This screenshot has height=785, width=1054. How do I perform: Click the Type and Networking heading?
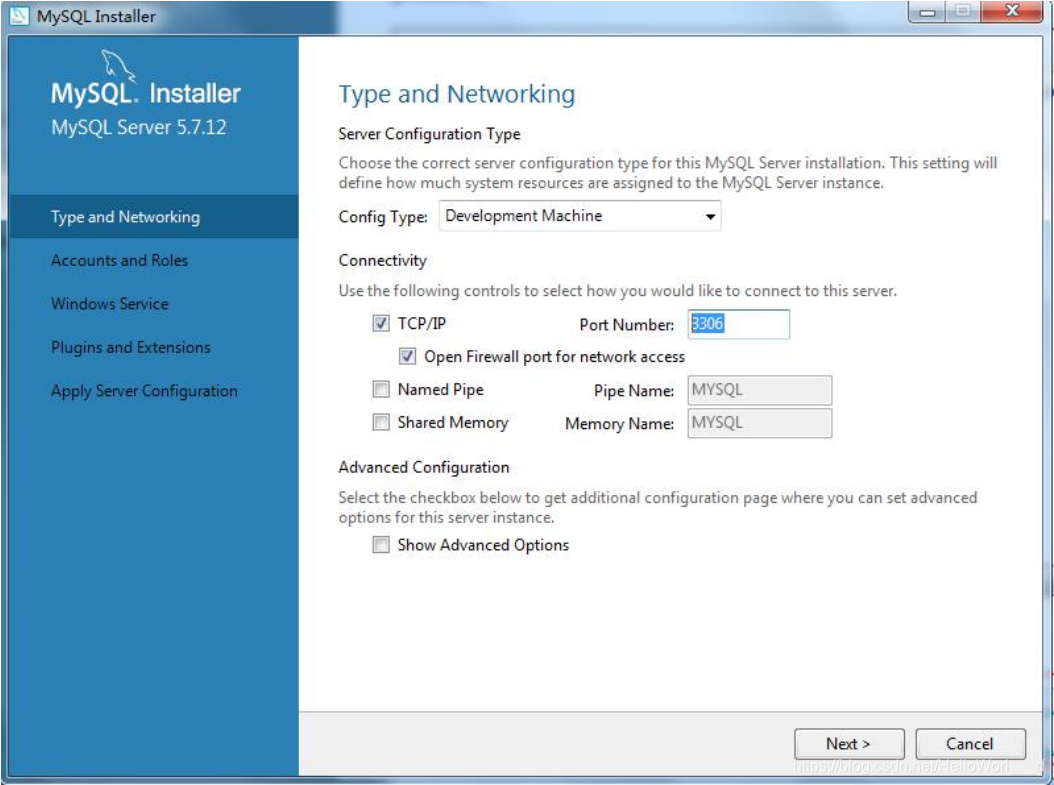pos(456,95)
